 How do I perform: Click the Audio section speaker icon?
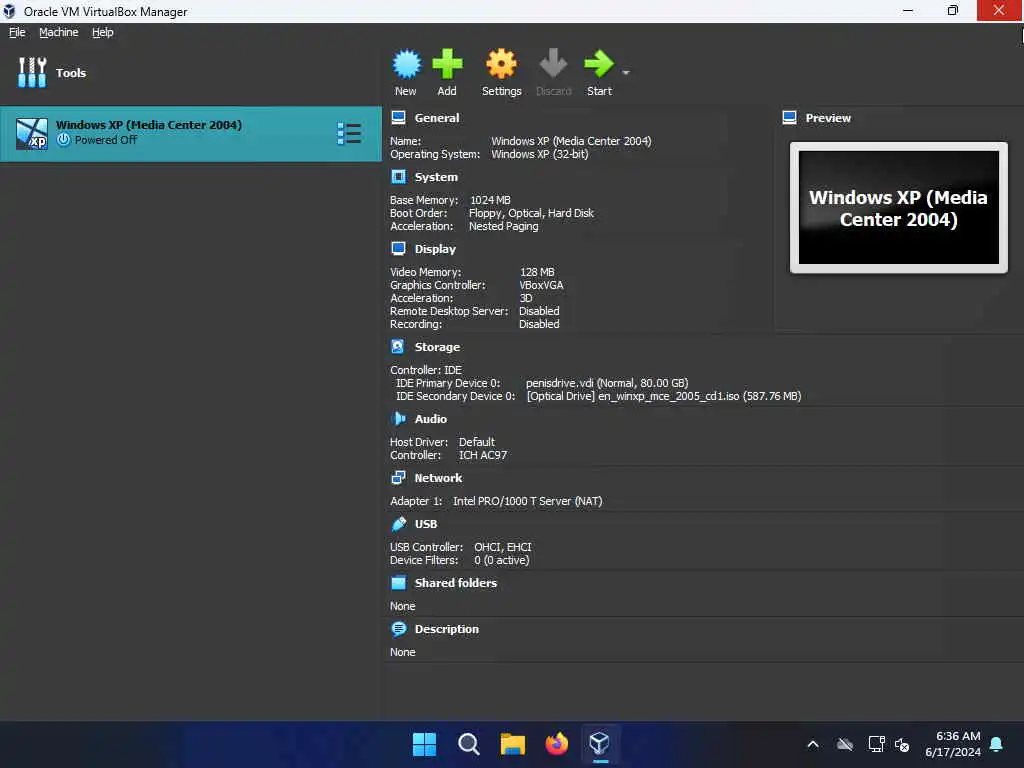click(398, 418)
